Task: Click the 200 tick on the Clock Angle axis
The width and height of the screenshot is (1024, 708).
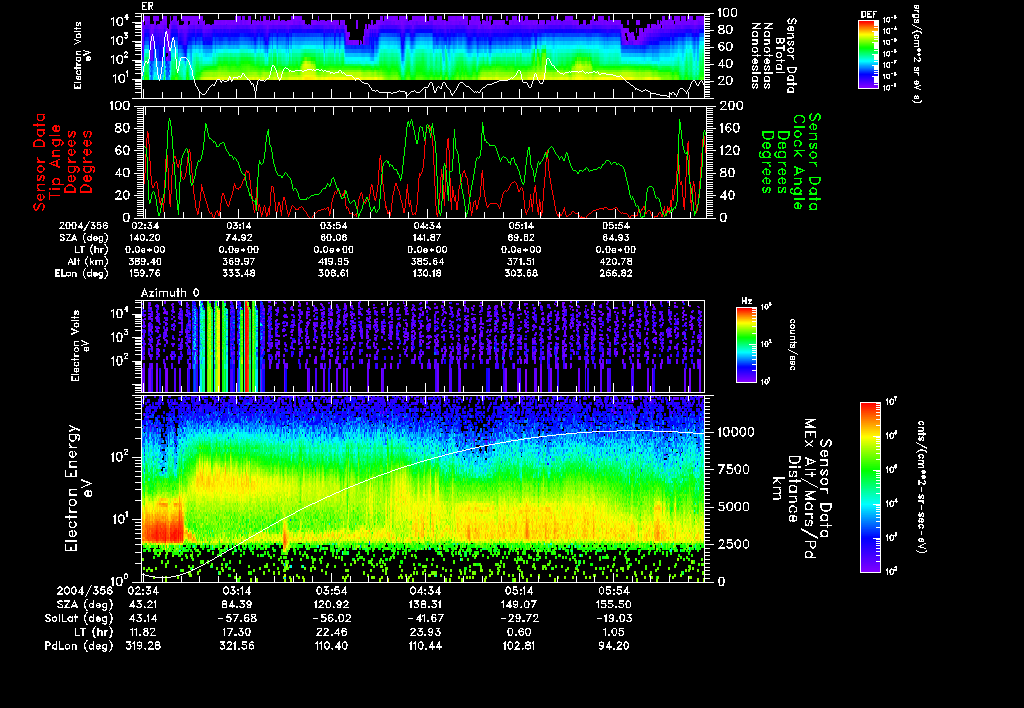Action: pos(731,106)
